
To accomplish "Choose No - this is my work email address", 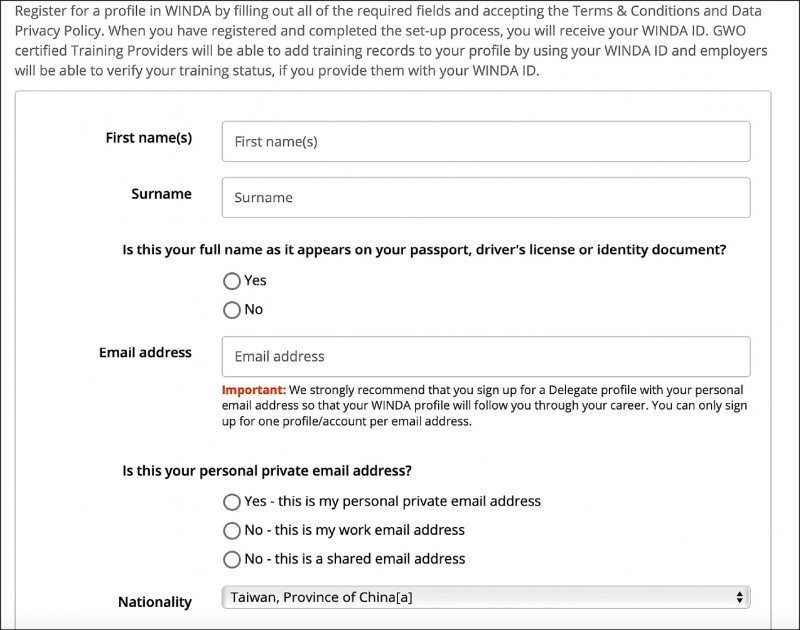I will [x=232, y=531].
